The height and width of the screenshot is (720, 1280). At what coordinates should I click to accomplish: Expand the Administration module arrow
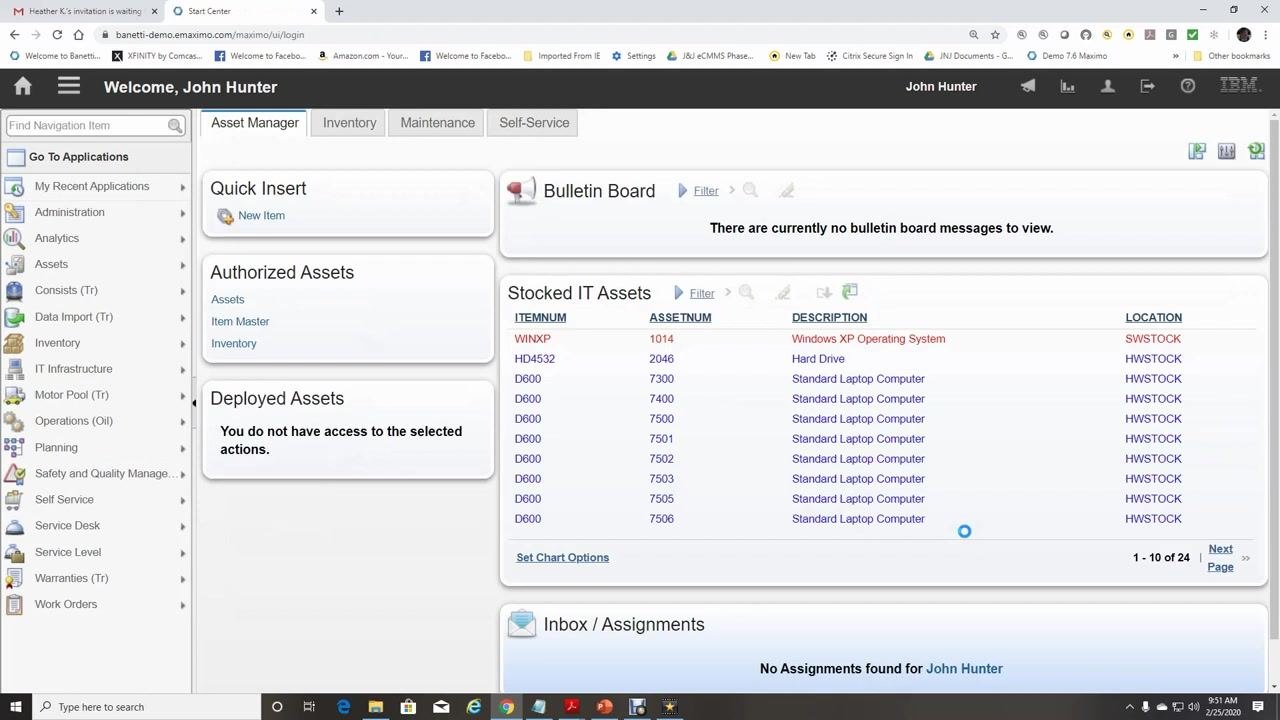click(x=183, y=213)
